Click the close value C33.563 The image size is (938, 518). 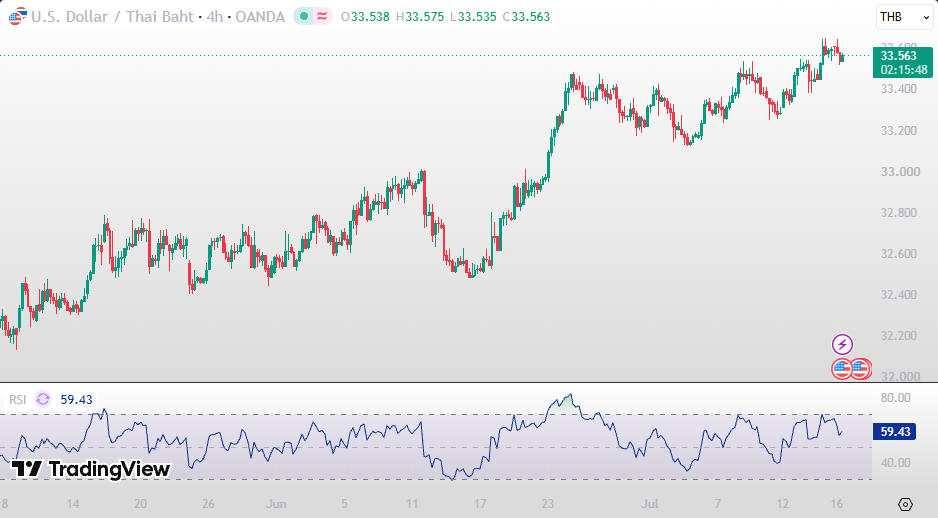point(526,17)
